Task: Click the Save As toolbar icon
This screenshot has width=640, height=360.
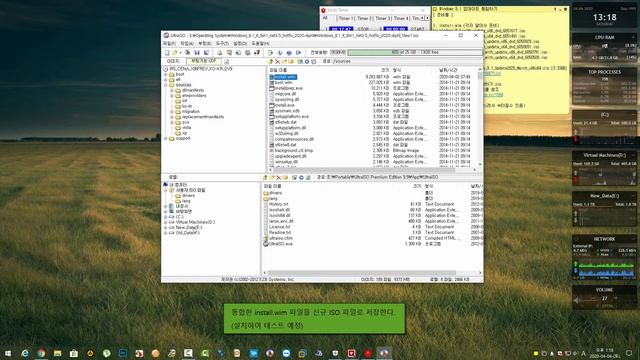Action: point(207,53)
